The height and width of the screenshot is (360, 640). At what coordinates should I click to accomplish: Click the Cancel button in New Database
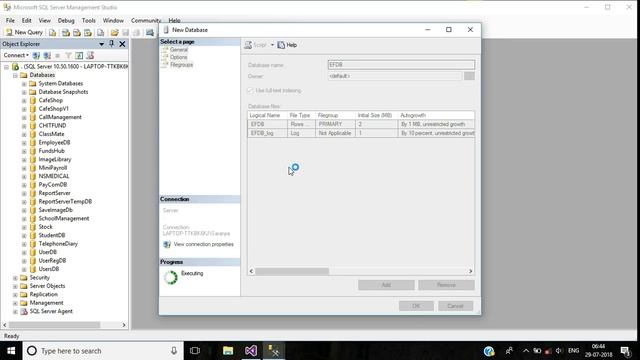[x=456, y=306]
